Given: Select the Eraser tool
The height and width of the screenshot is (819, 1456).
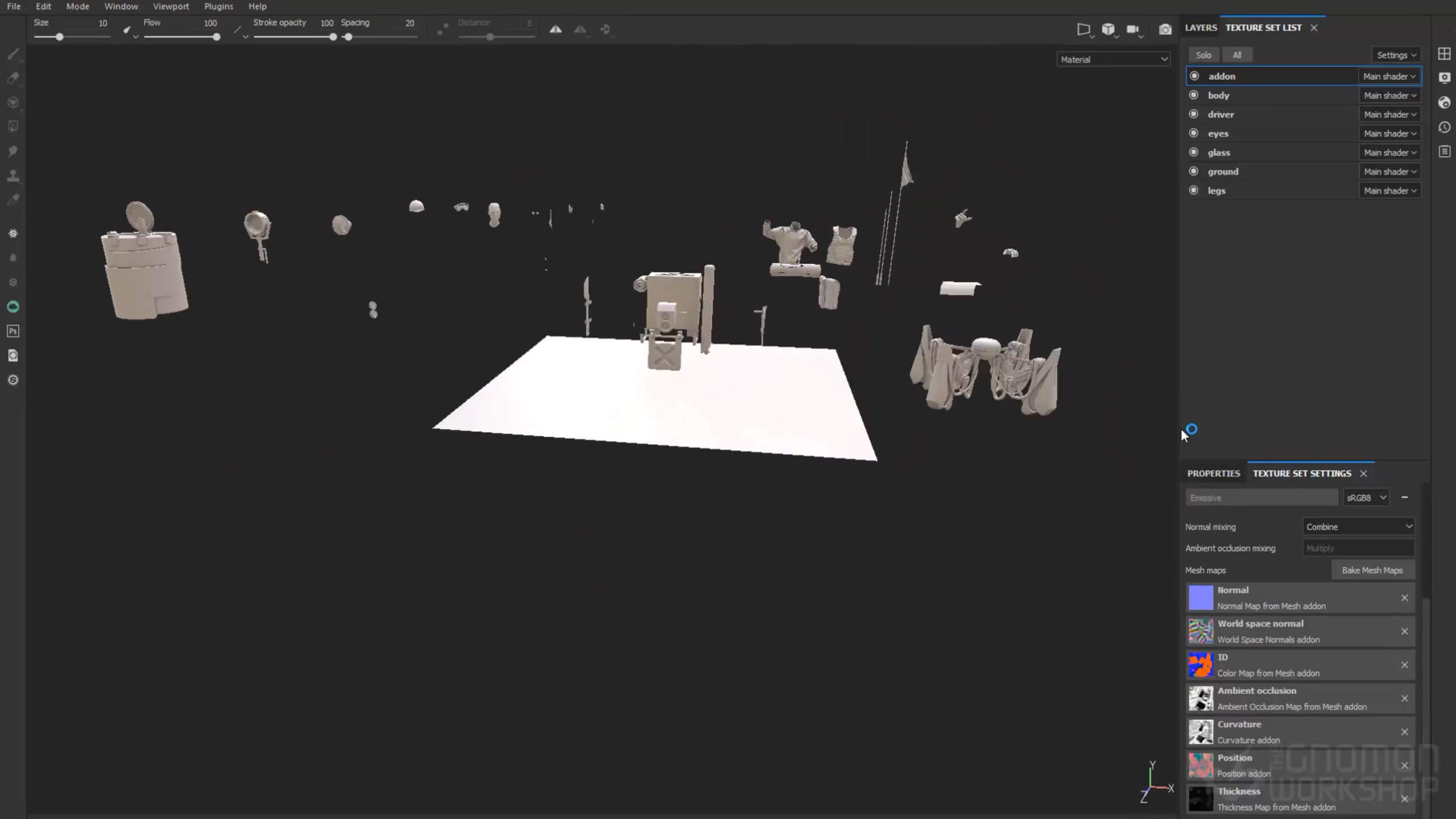Looking at the screenshot, I should (x=13, y=78).
